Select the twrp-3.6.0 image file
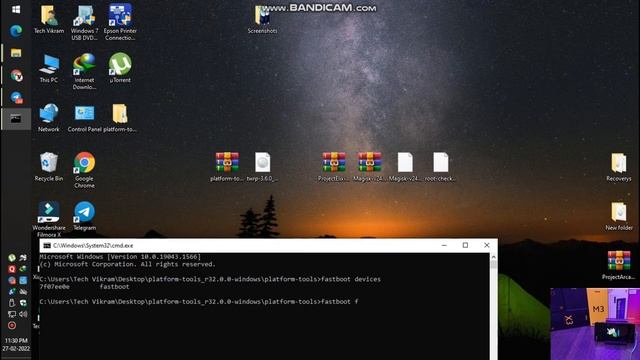 (262, 167)
